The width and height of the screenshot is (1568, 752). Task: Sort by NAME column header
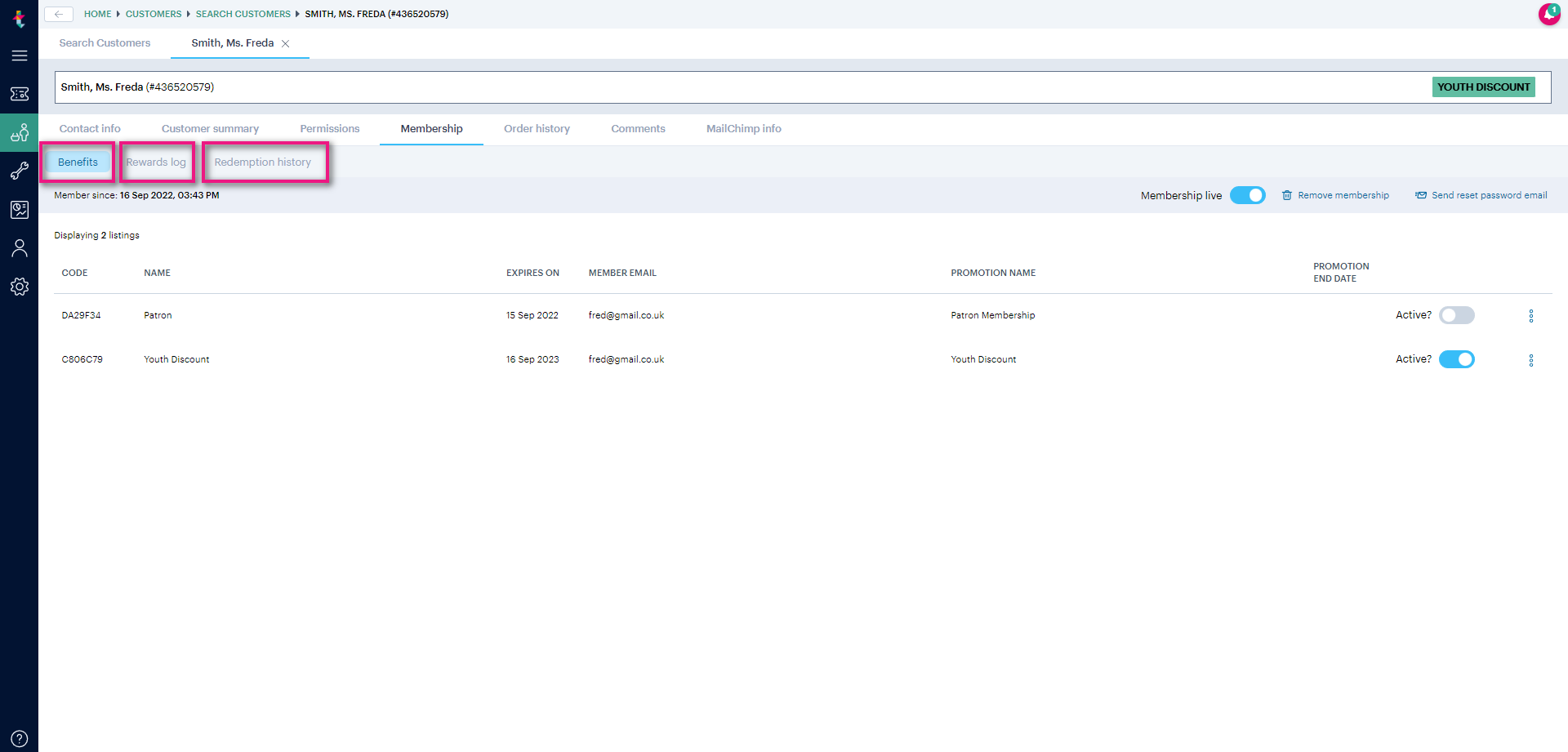pos(157,273)
